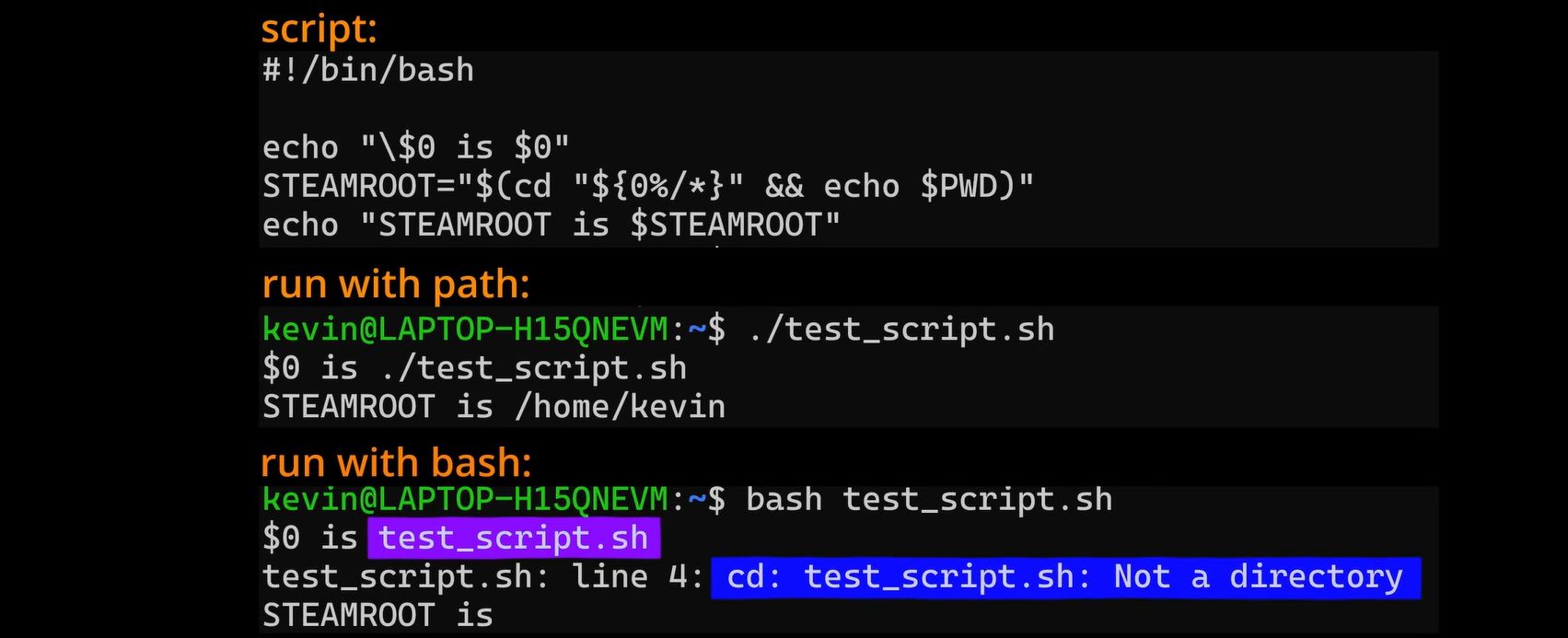Click the "$0 is ./test_script.sh" output line
This screenshot has width=1568, height=638.
[x=474, y=368]
